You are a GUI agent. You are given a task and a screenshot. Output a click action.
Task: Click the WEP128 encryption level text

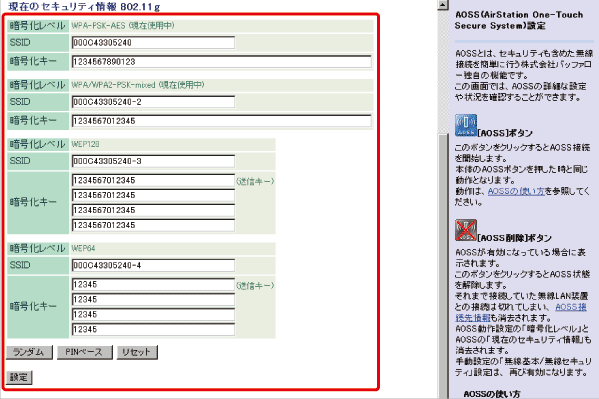click(85, 144)
